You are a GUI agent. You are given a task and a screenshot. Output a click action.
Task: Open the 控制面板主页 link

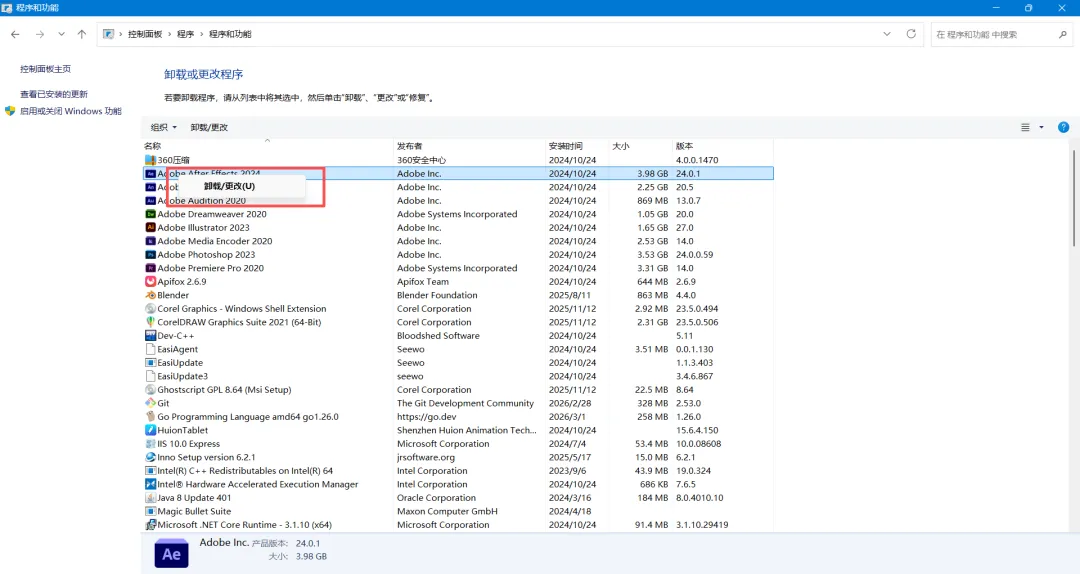[x=45, y=69]
